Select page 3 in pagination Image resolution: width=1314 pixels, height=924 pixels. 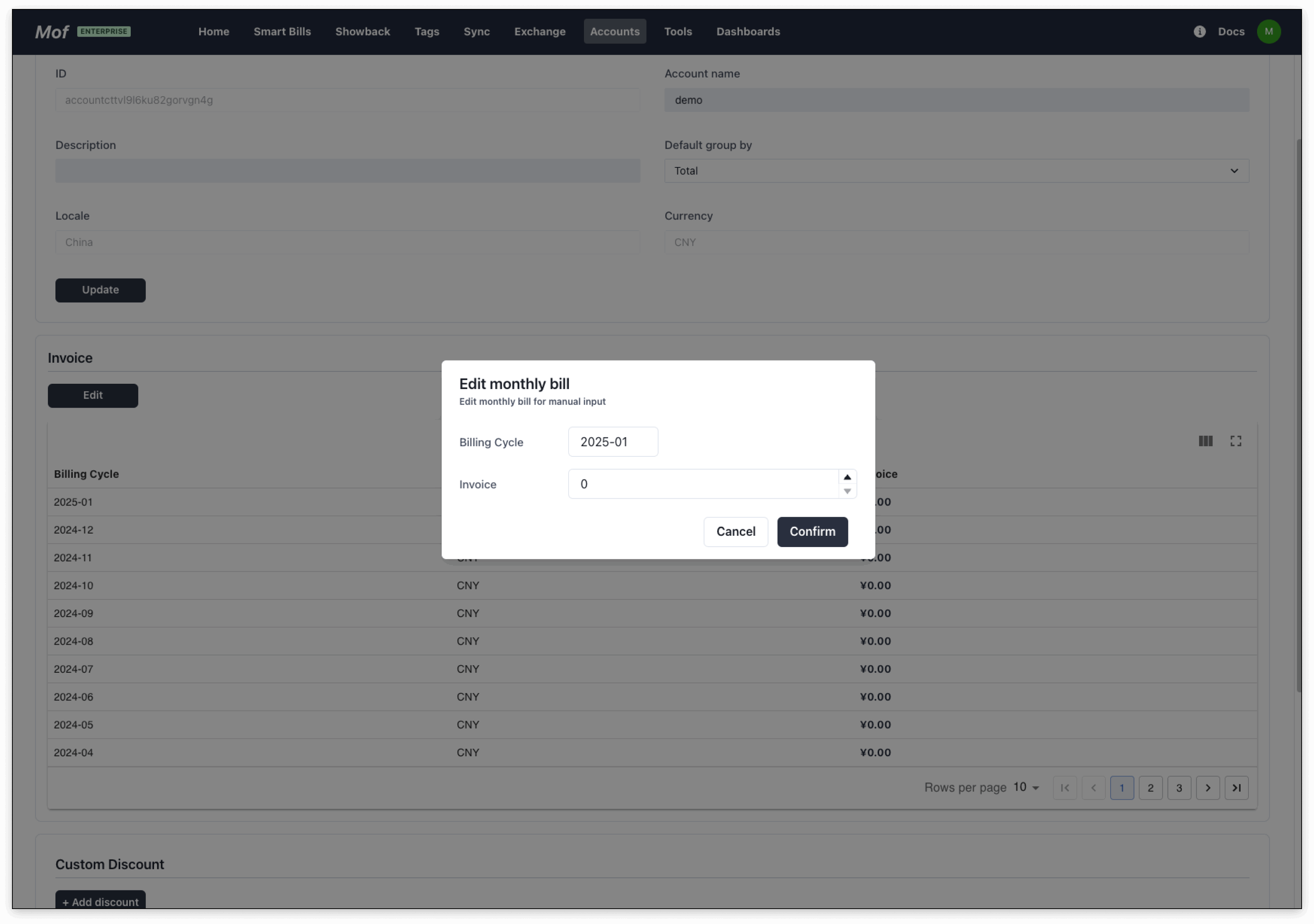coord(1179,788)
